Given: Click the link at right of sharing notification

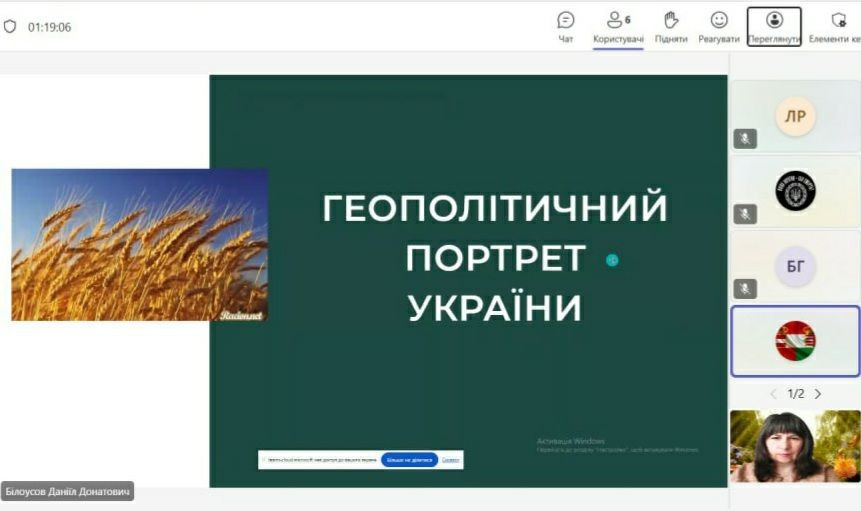Looking at the screenshot, I should (x=451, y=460).
